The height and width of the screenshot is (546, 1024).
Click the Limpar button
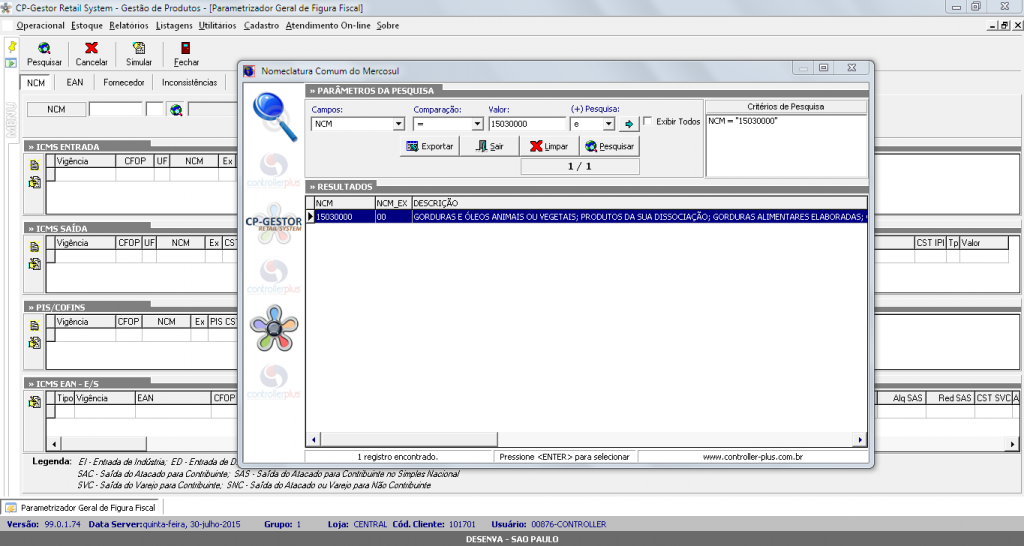(549, 146)
